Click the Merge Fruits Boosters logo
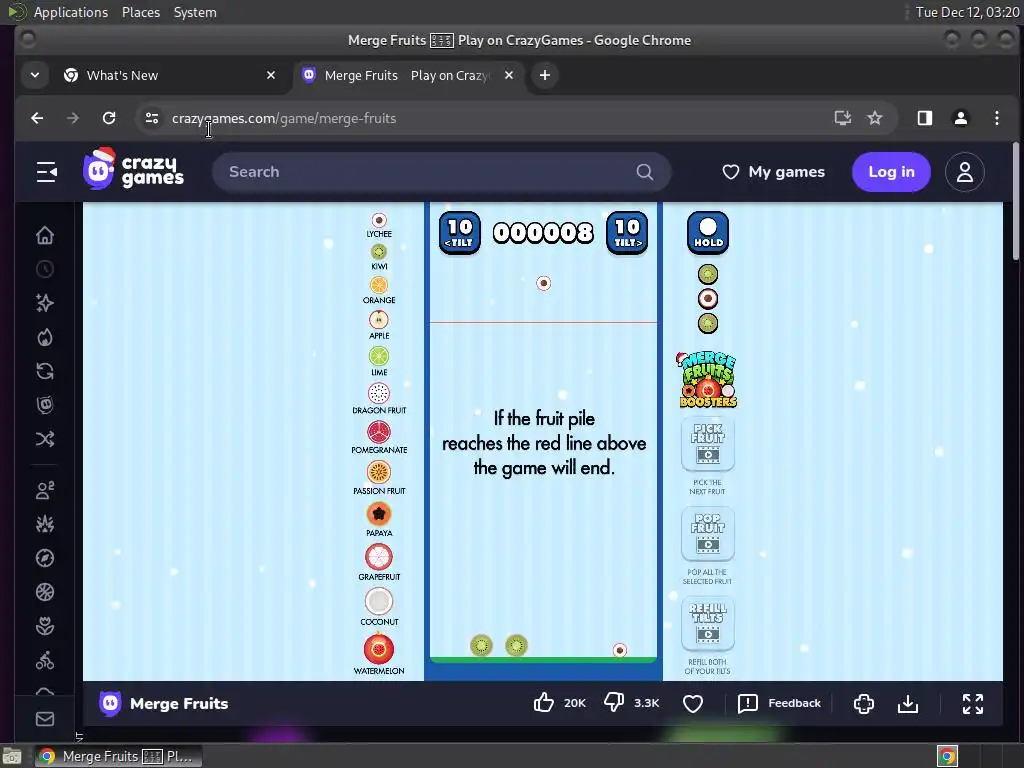This screenshot has width=1024, height=768. pyautogui.click(x=708, y=379)
